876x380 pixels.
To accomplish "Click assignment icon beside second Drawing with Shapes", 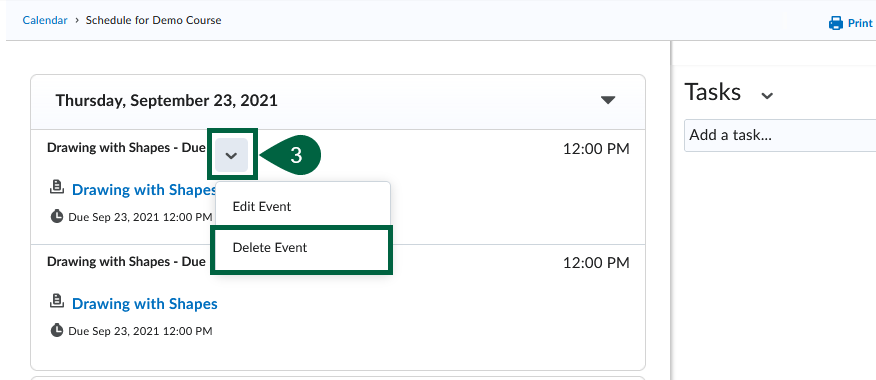I will [56, 302].
